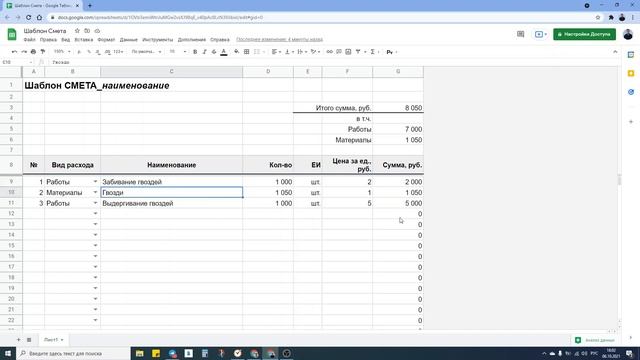Viewport: 640px width, 360px height.
Task: Open the Tasks icon in the side panel
Action: tap(631, 92)
